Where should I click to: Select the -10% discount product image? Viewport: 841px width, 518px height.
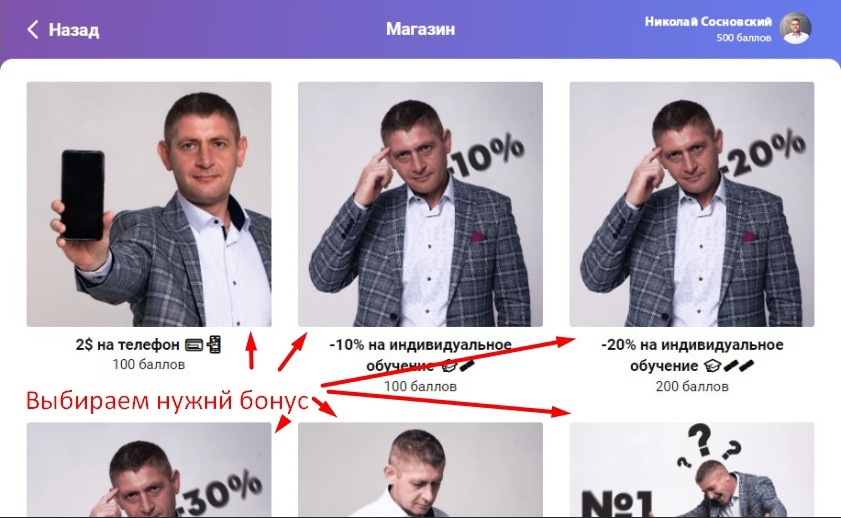pos(420,204)
